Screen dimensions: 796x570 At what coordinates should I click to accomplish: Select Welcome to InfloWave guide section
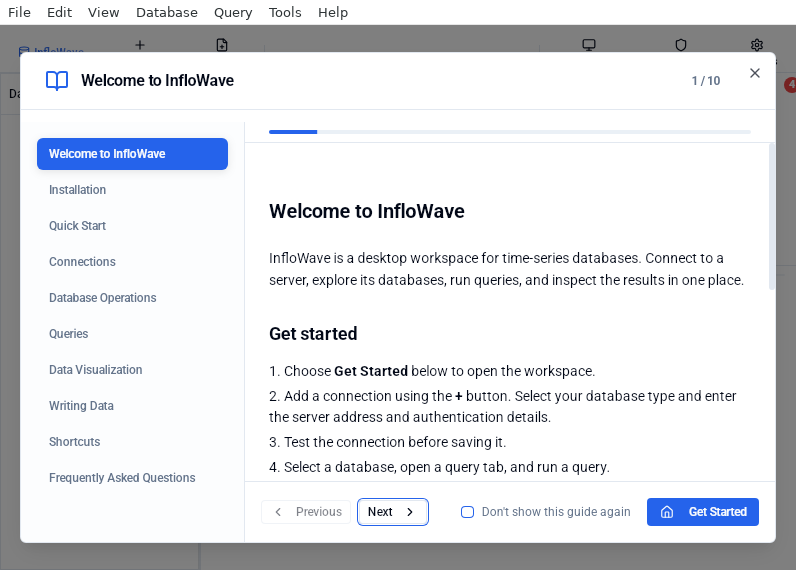click(x=132, y=154)
